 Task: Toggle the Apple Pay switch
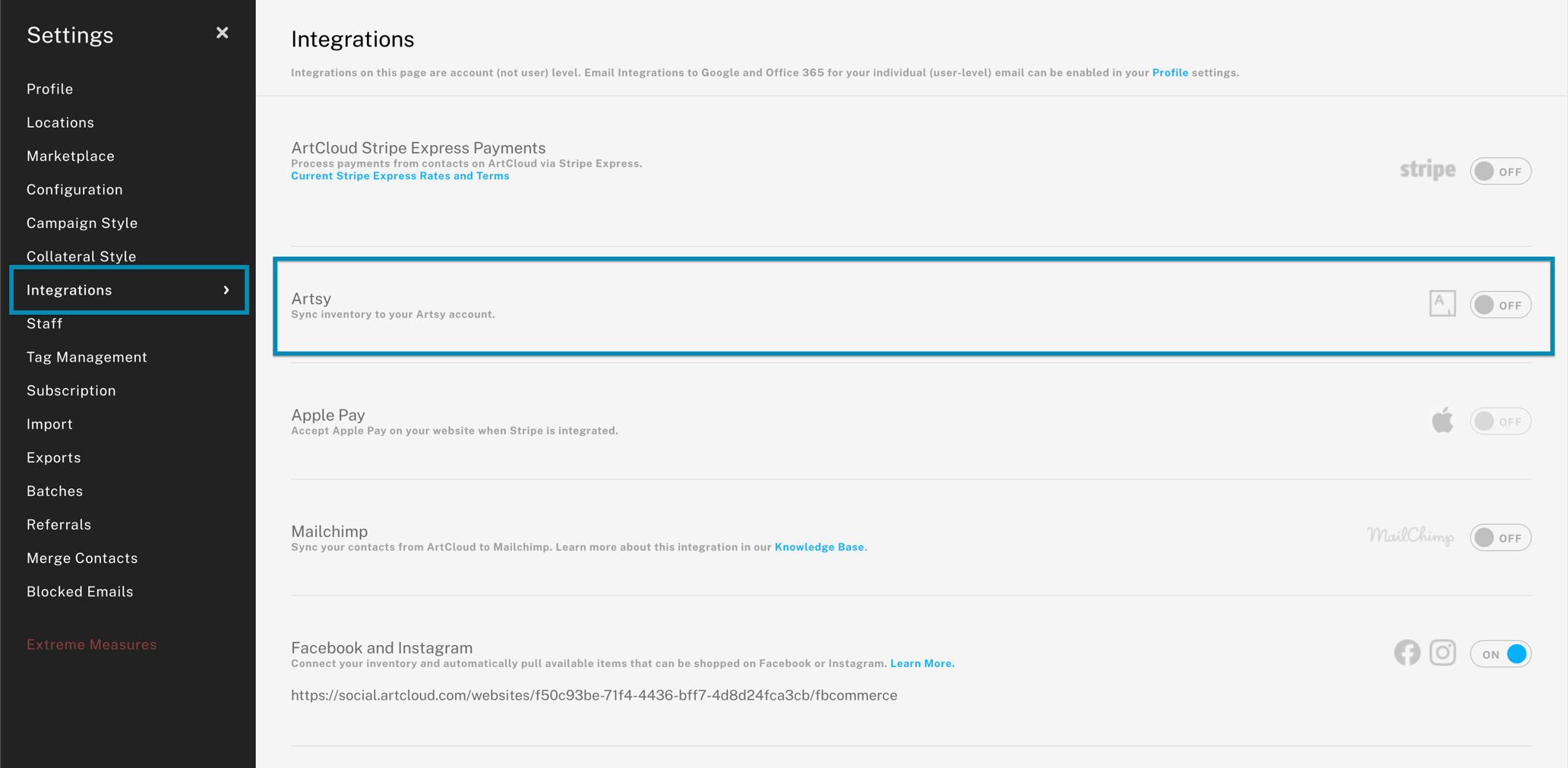[x=1500, y=422]
